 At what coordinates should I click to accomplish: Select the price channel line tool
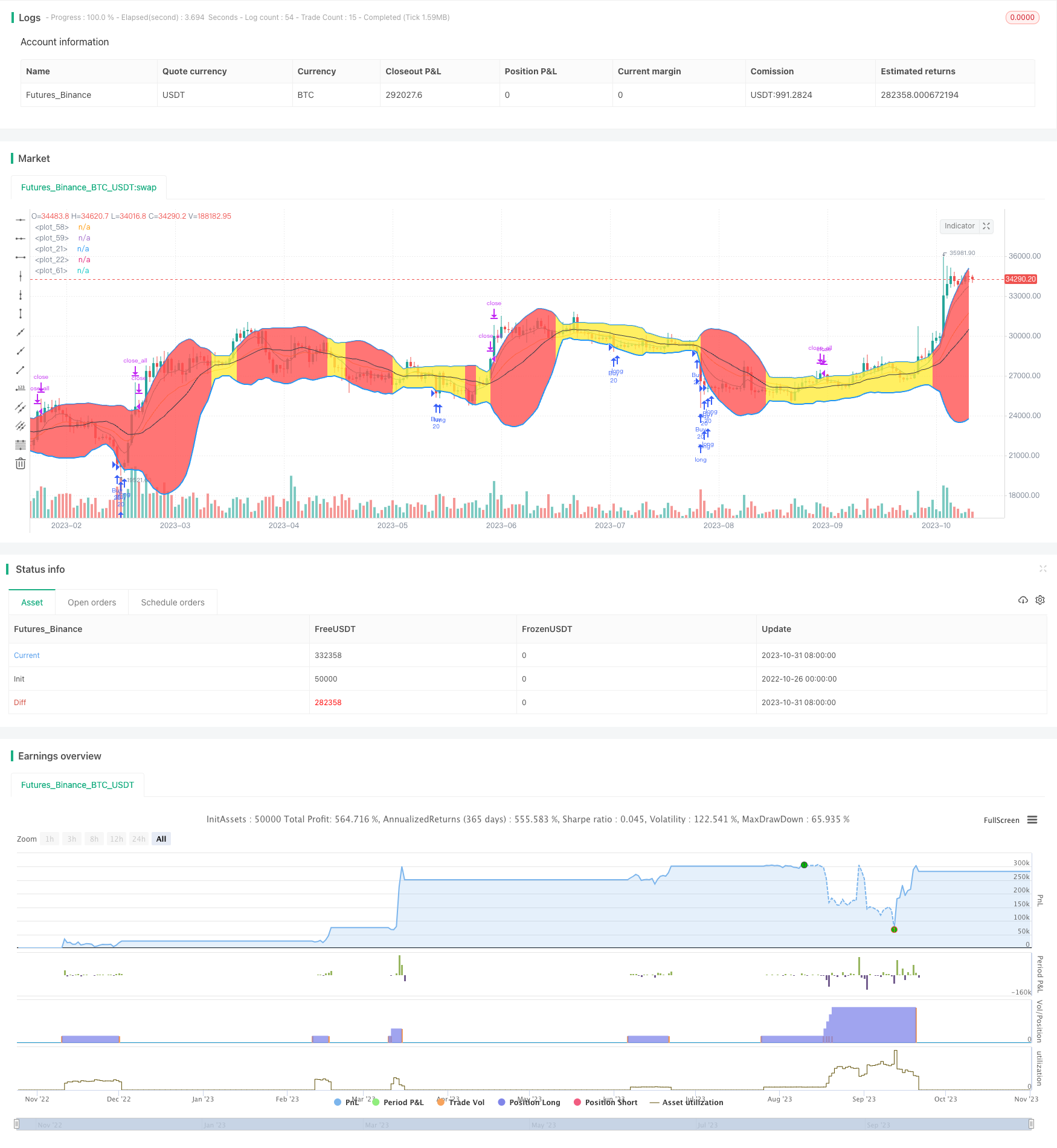pos(21,407)
